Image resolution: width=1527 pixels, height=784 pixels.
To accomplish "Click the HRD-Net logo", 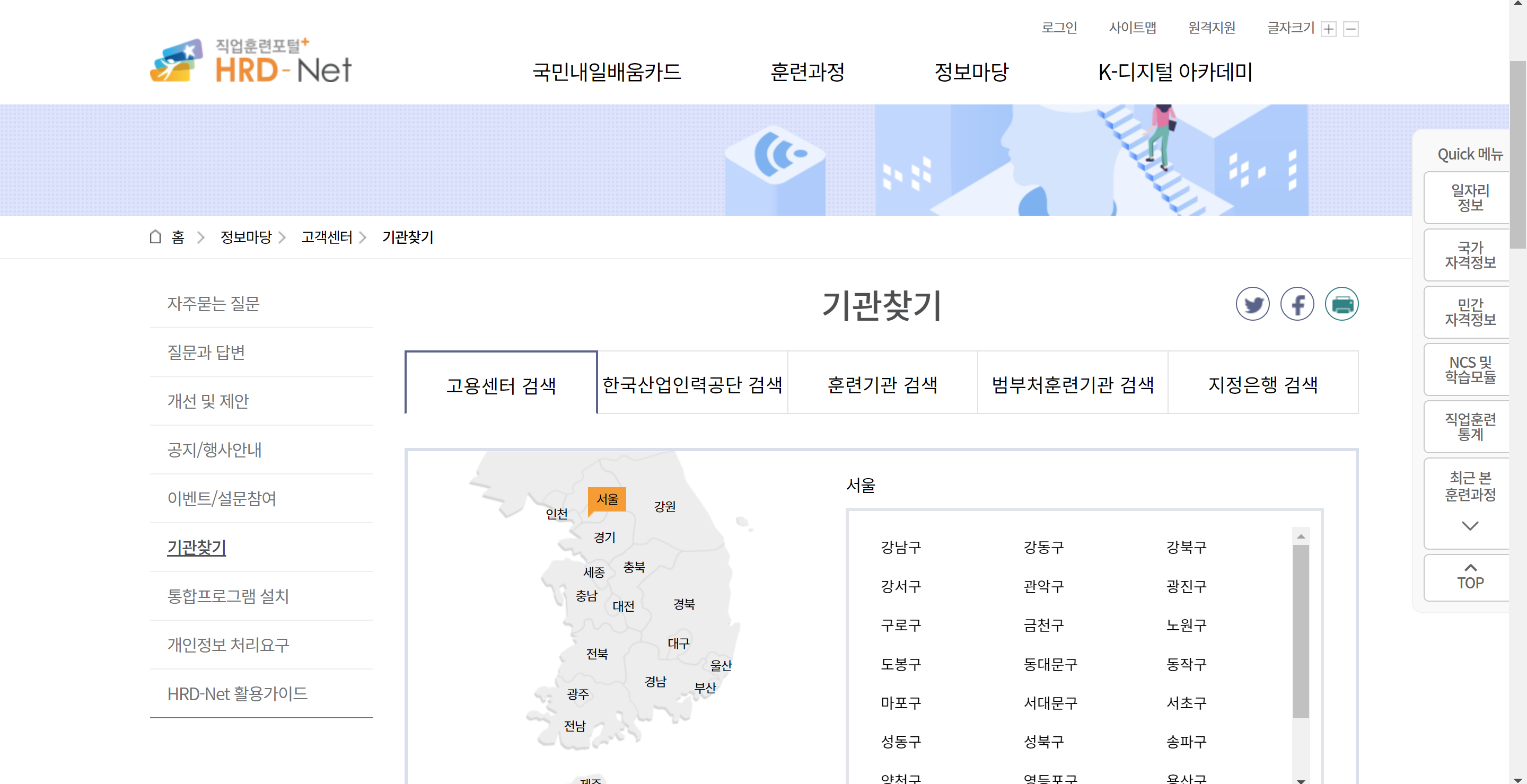I will click(251, 61).
